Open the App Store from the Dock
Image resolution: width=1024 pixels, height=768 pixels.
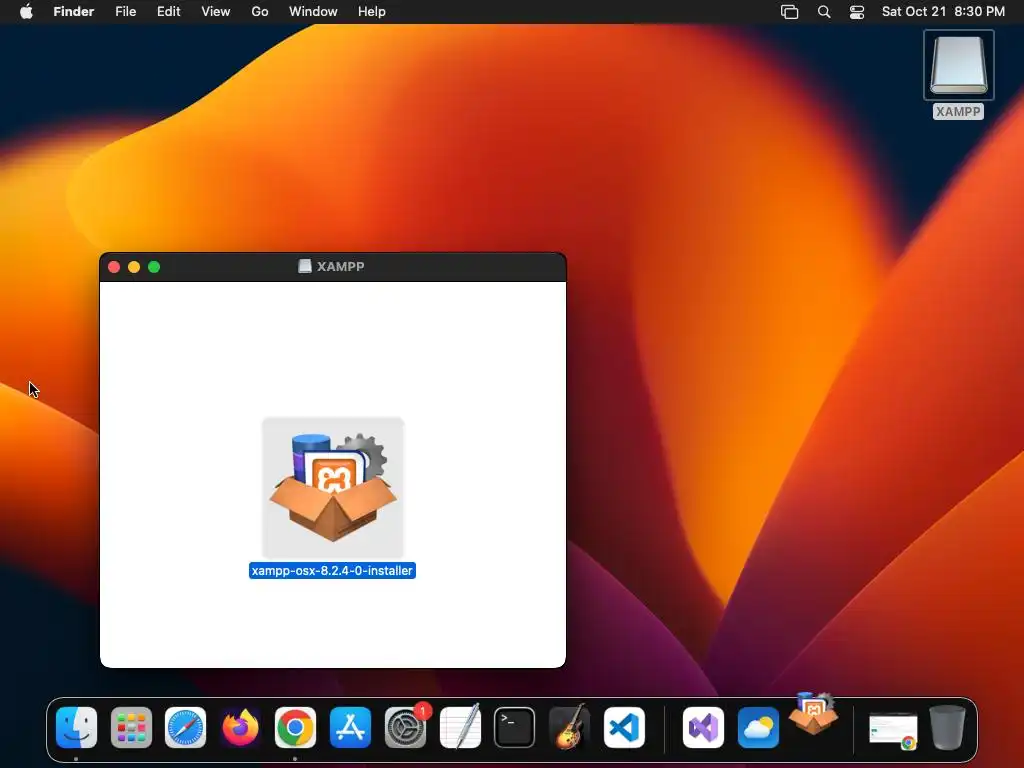351,728
